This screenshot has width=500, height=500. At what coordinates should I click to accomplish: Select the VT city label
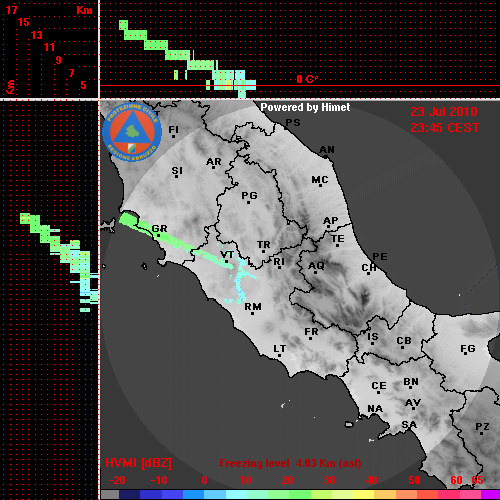[x=227, y=255]
